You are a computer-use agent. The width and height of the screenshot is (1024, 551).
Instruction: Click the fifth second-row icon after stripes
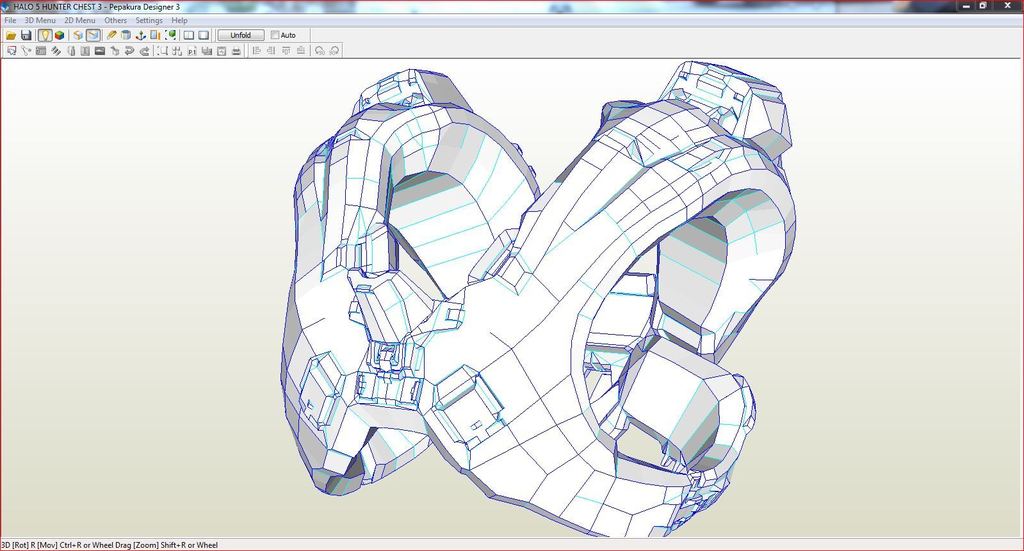(x=71, y=51)
